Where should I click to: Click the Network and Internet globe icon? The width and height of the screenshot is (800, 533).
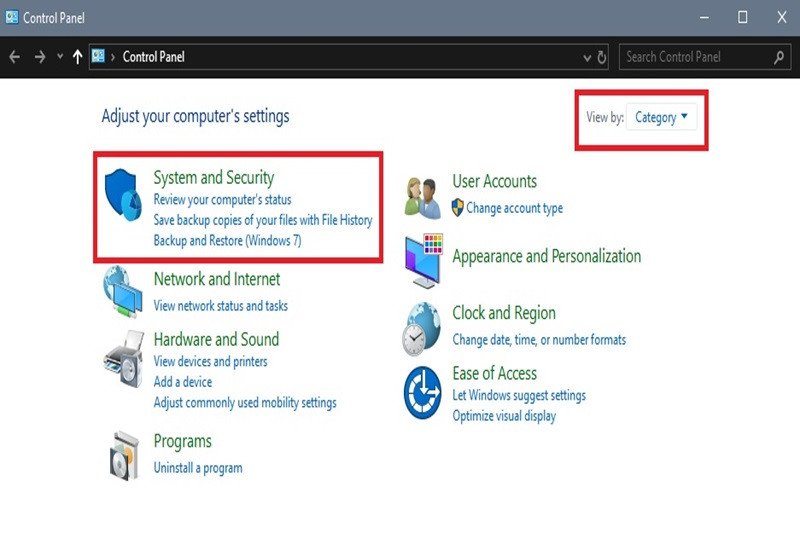pos(122,291)
